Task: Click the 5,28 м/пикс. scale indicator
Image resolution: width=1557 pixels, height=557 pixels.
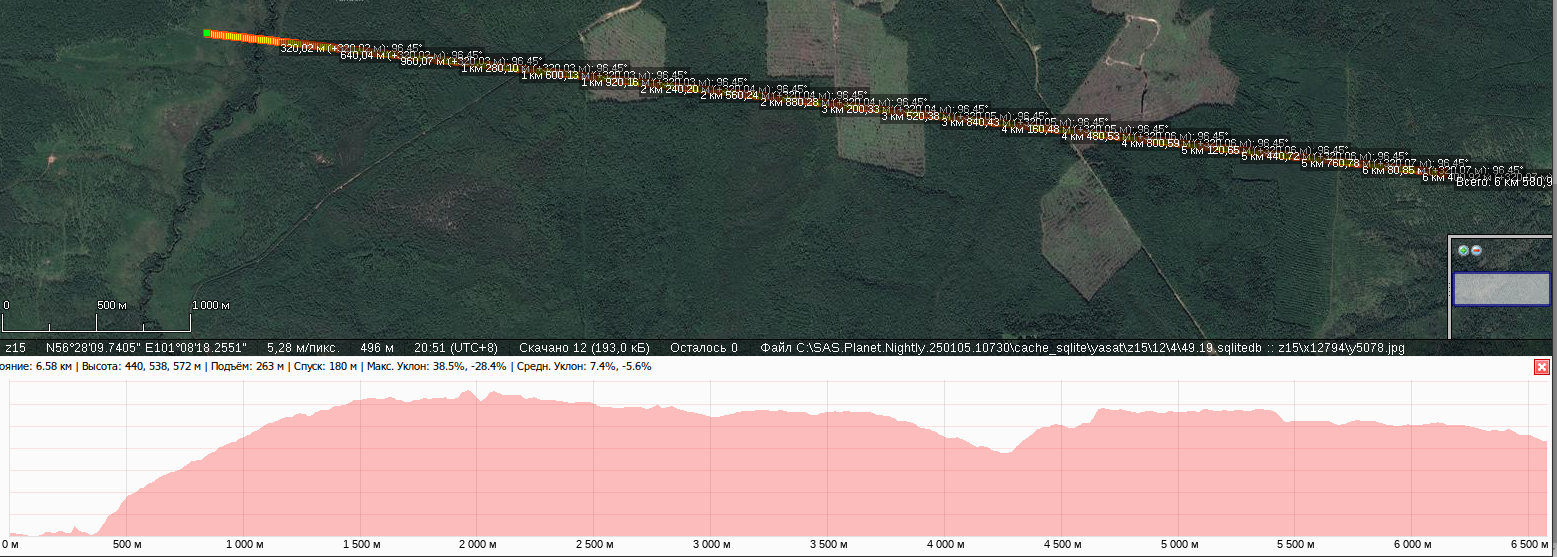Action: (x=304, y=348)
